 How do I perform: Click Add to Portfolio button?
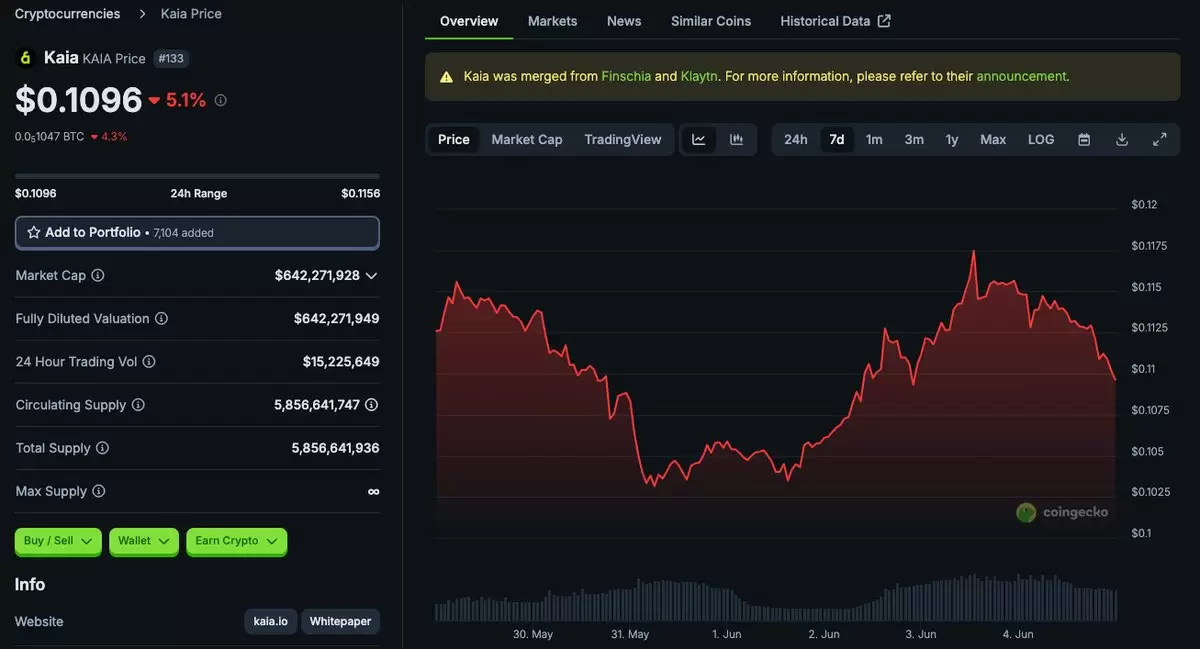click(197, 232)
